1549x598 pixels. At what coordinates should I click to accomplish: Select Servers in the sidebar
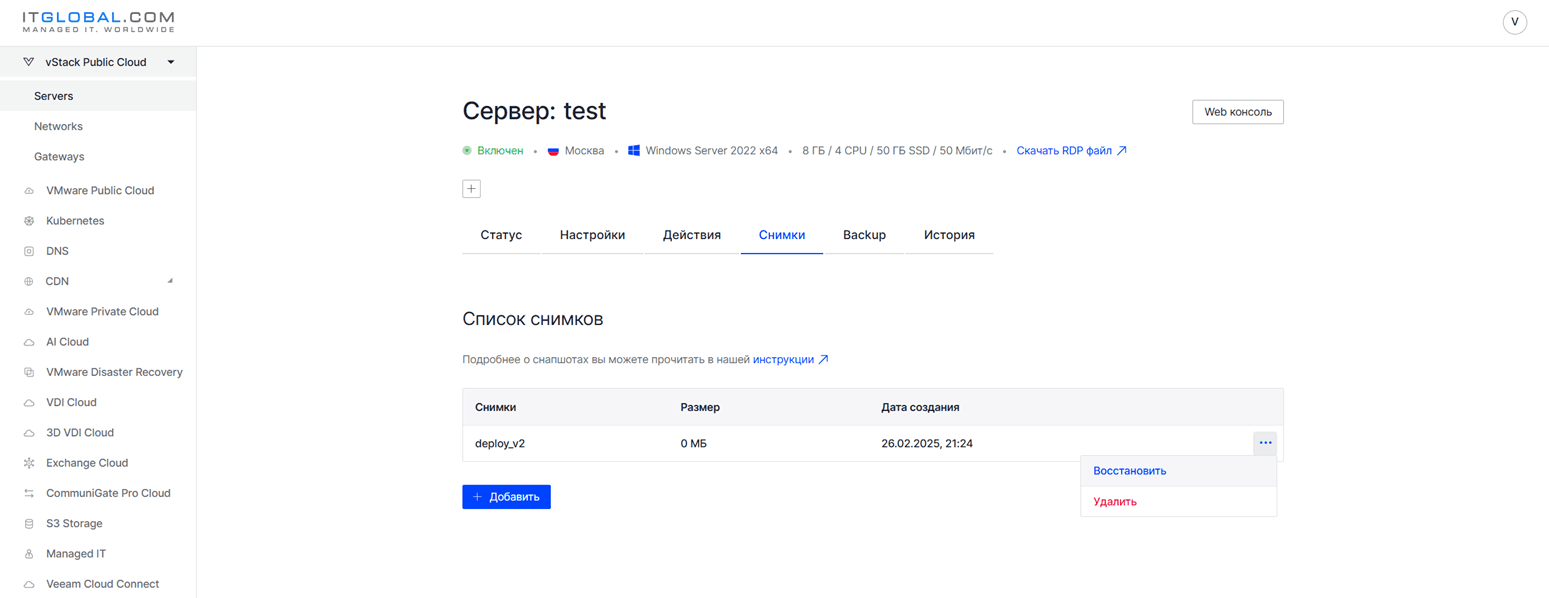pyautogui.click(x=98, y=96)
